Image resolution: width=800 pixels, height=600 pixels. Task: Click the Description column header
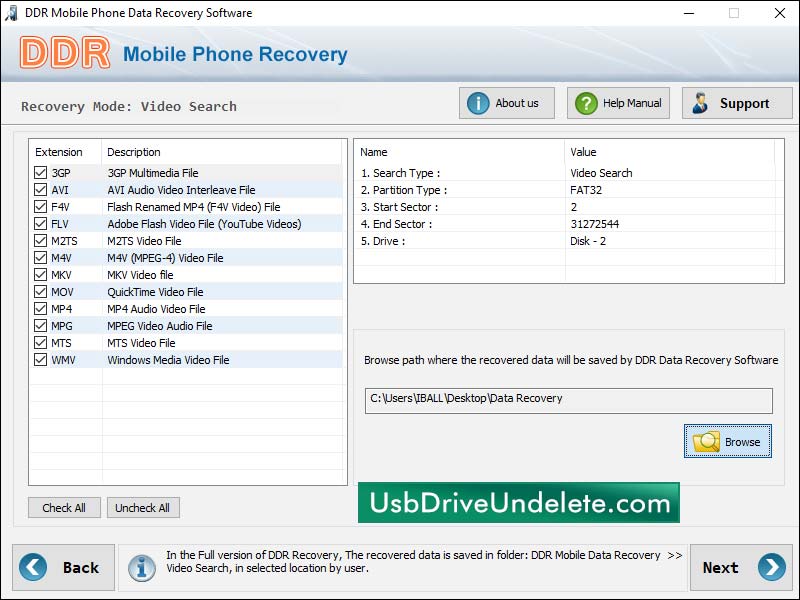pos(134,152)
